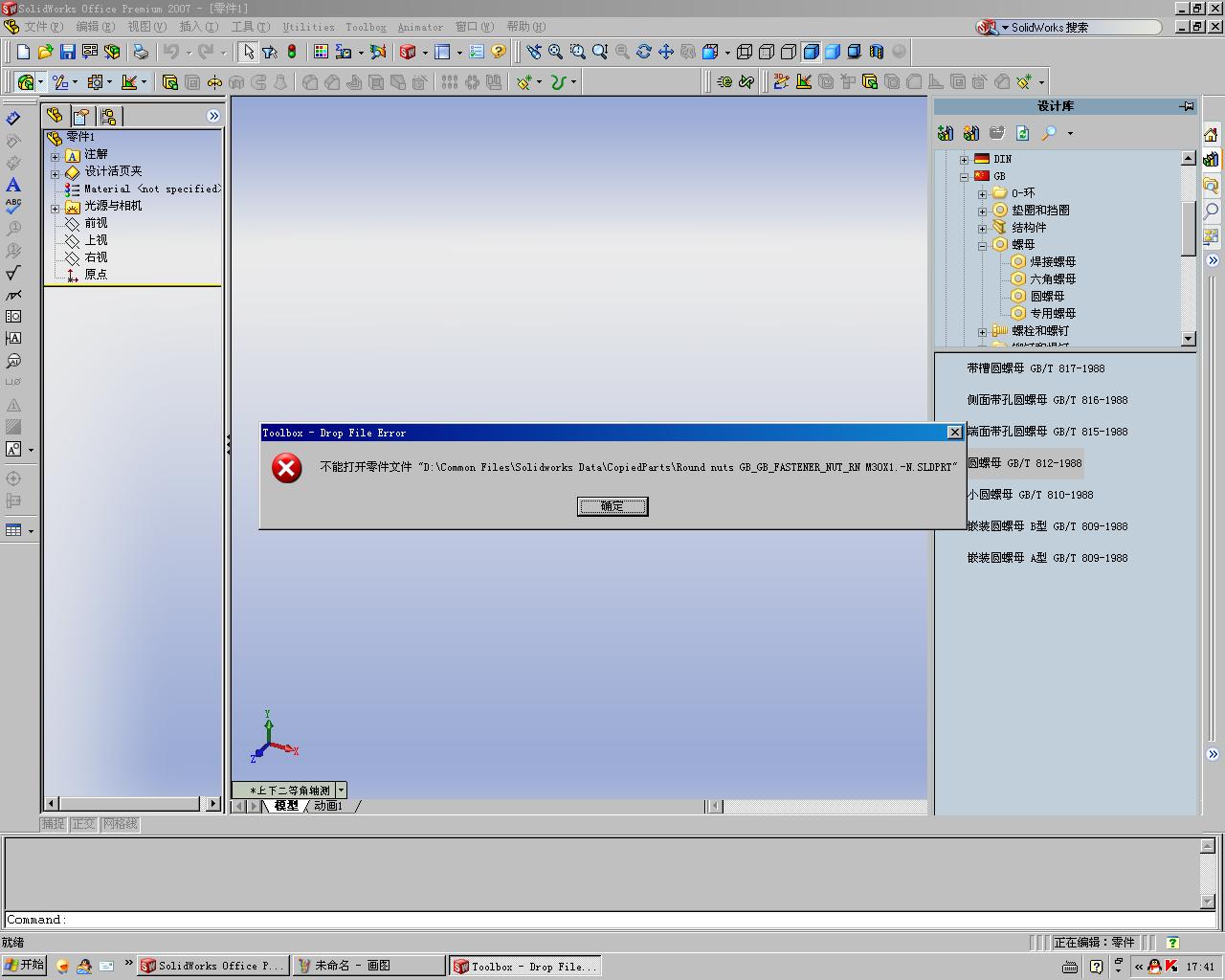Select SolidWorks Office taskbar button
Viewport: 1225px width, 980px height.
tap(212, 966)
